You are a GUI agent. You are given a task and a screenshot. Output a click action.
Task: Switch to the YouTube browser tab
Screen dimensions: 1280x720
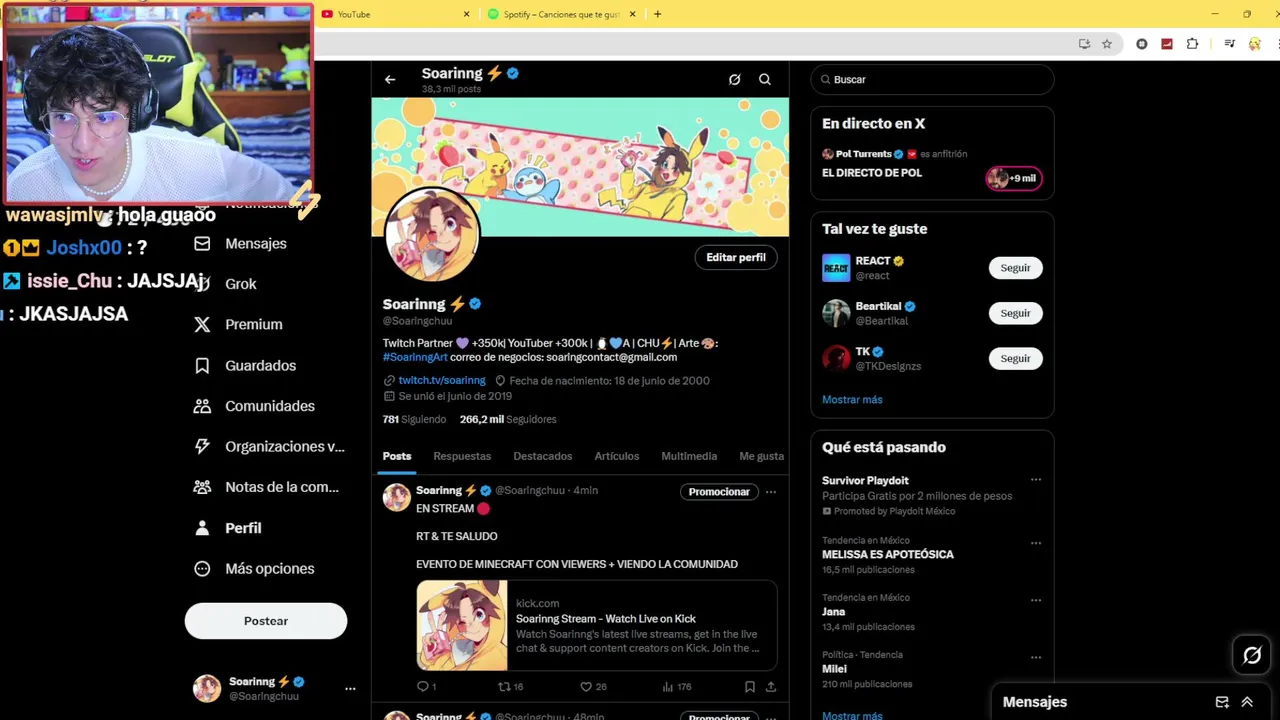pos(395,14)
